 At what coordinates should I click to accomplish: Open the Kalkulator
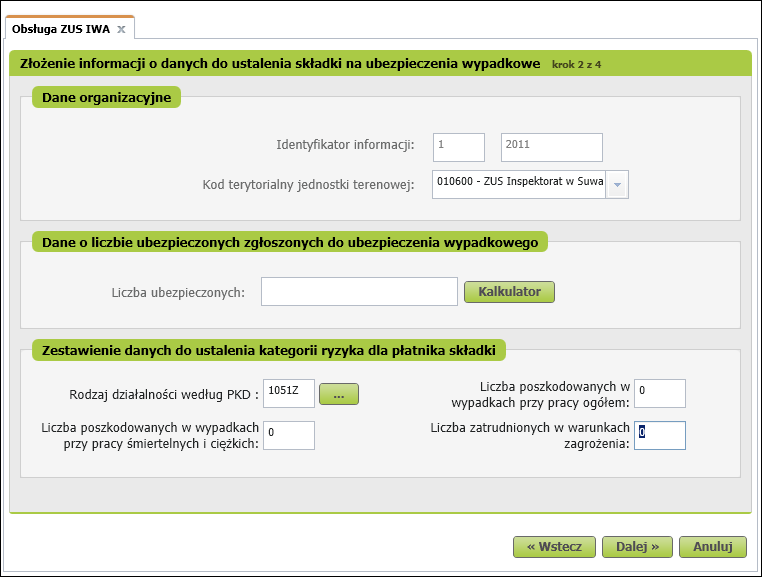point(509,292)
